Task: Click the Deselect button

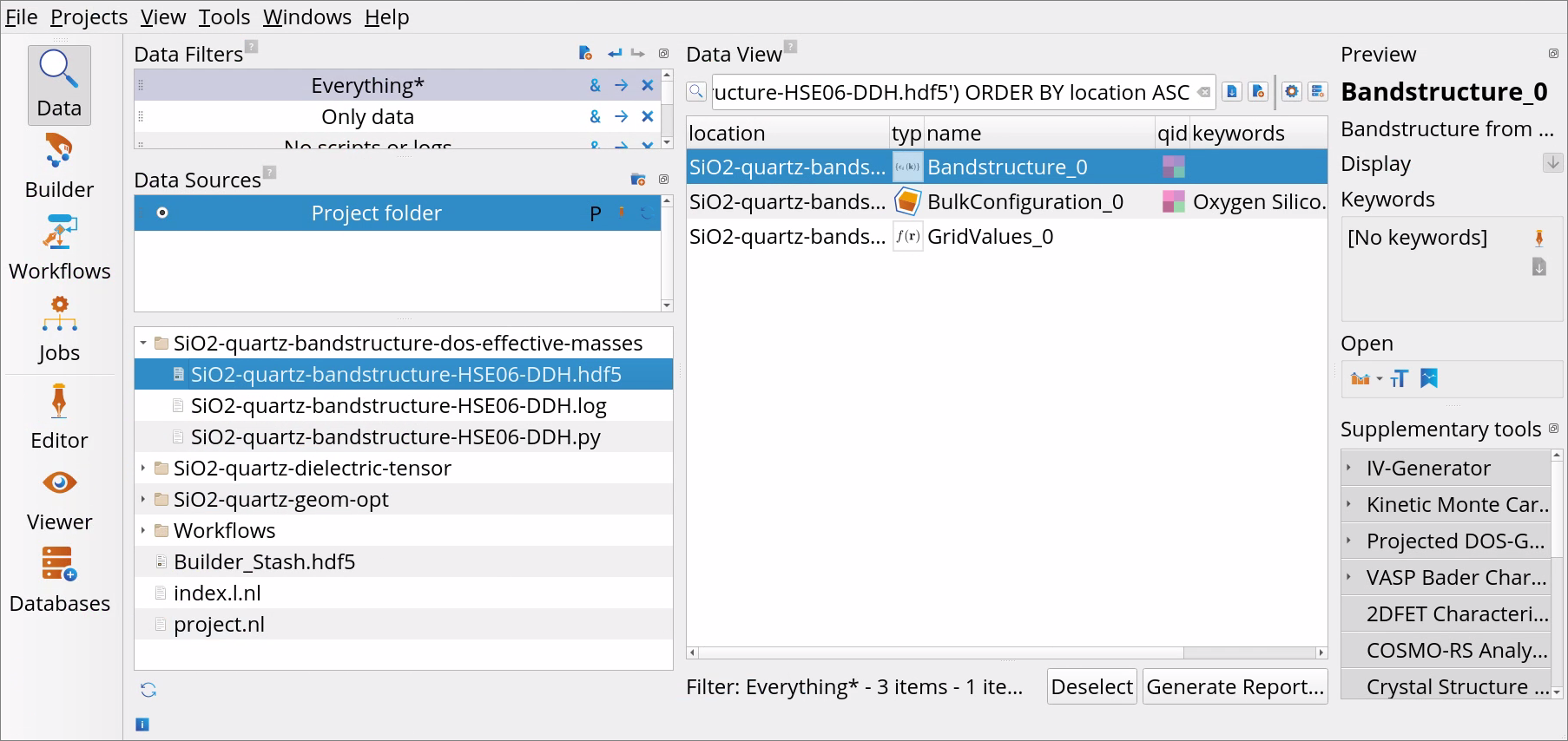Action: coord(1091,686)
